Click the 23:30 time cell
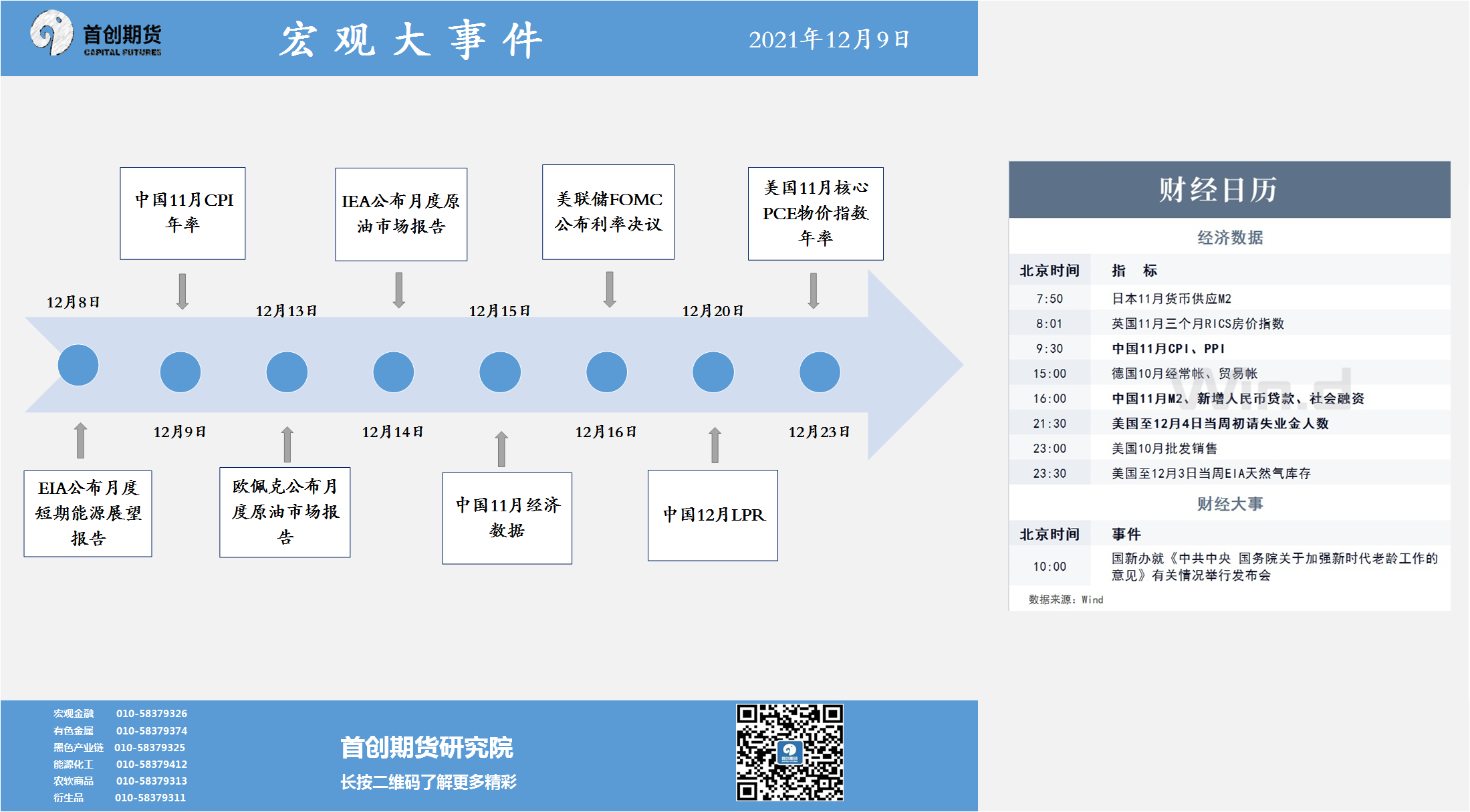1470x812 pixels. (x=1050, y=473)
